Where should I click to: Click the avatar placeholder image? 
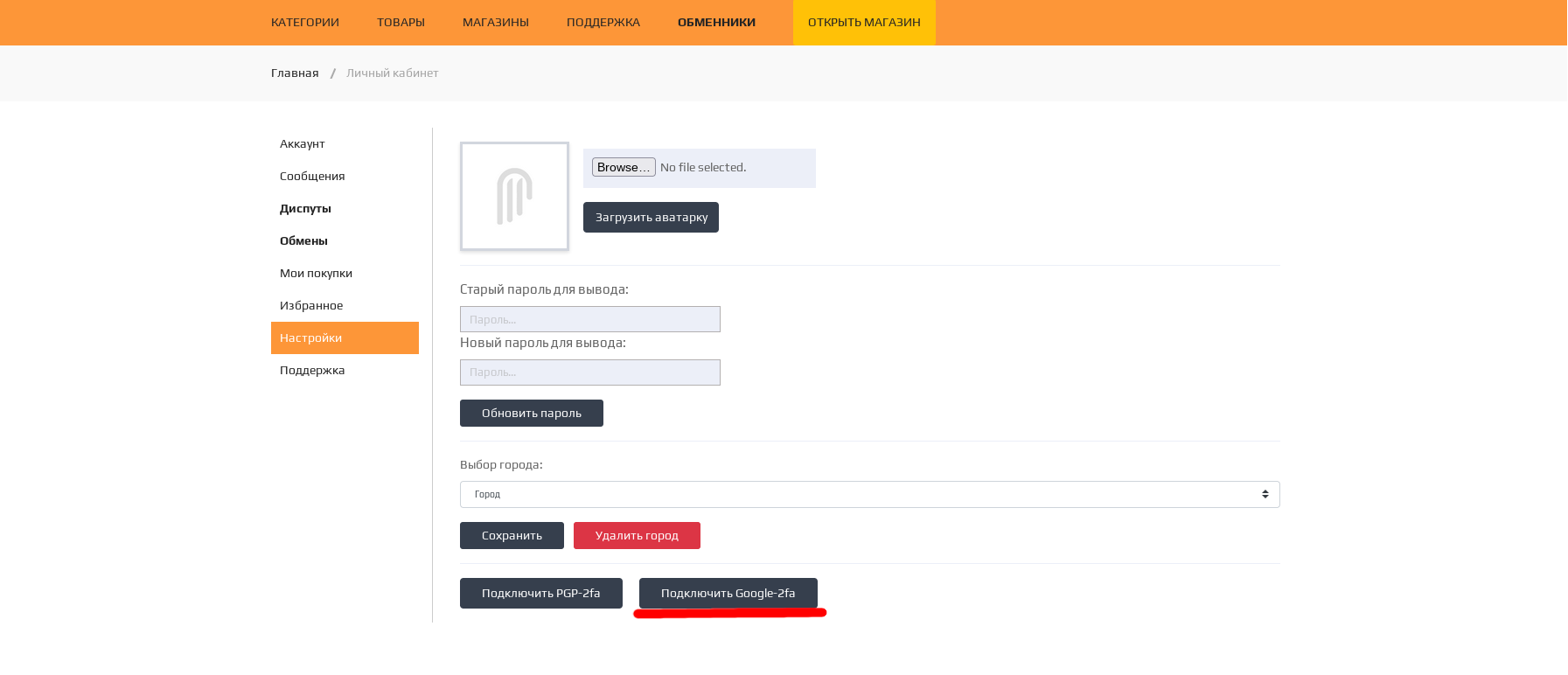click(514, 197)
